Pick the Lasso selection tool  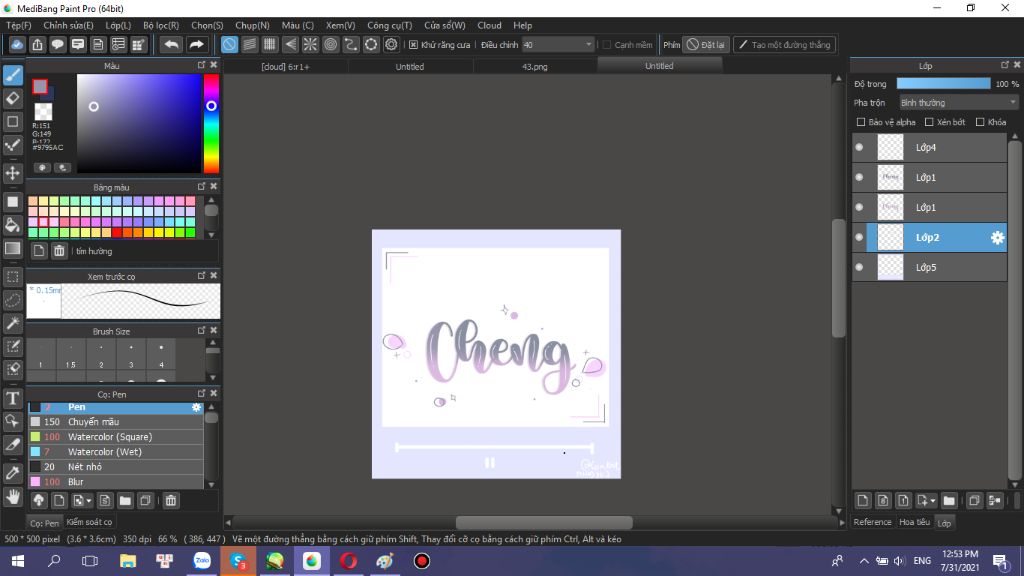coord(13,300)
